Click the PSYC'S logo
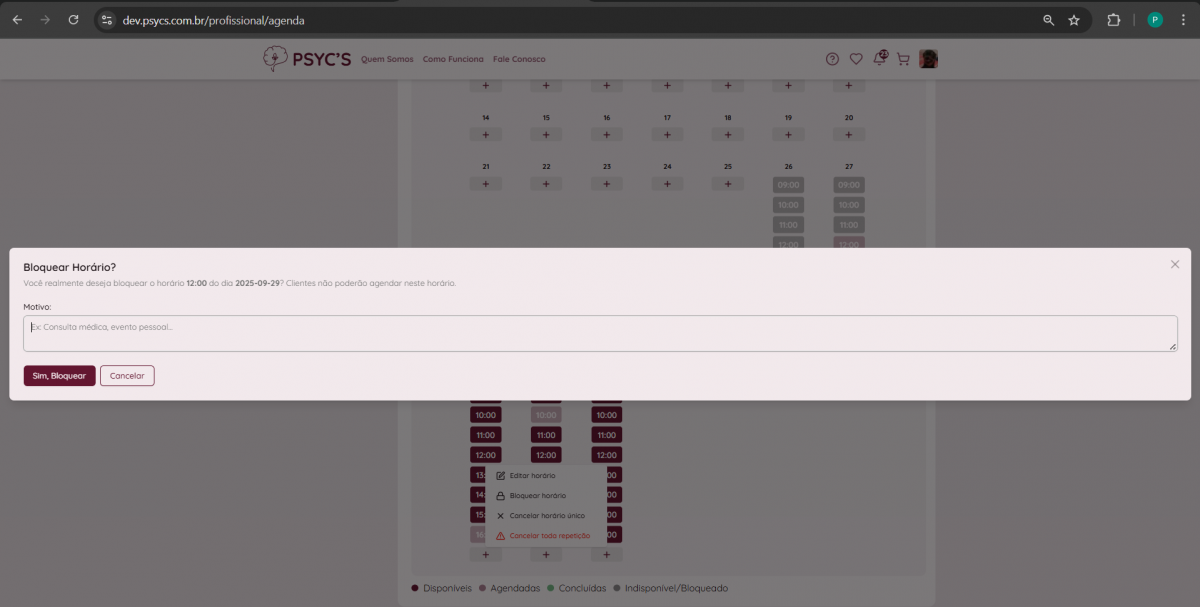Viewport: 1200px width, 607px height. pyautogui.click(x=307, y=59)
